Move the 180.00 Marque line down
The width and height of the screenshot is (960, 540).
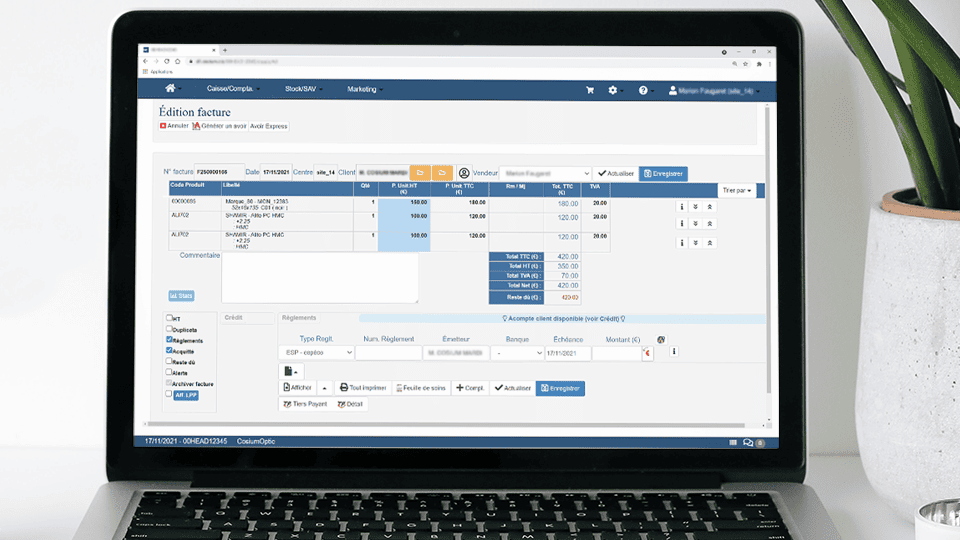[696, 207]
